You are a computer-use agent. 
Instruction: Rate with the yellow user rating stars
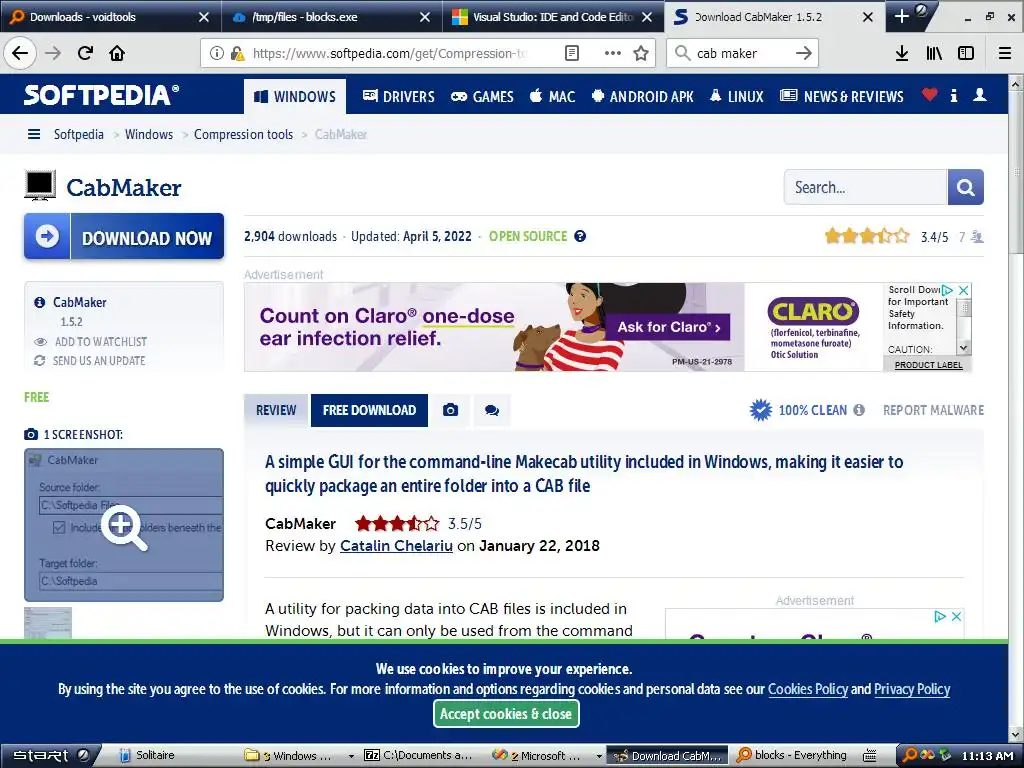(x=867, y=236)
